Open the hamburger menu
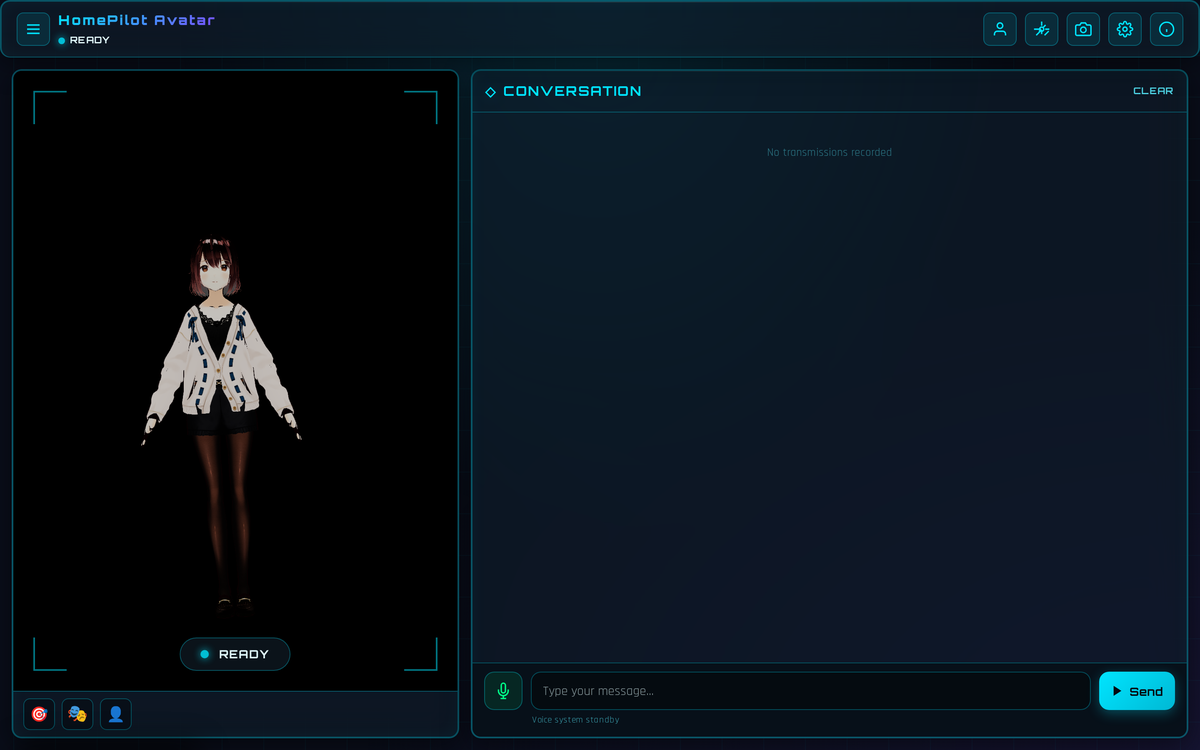The image size is (1200, 750). point(33,29)
